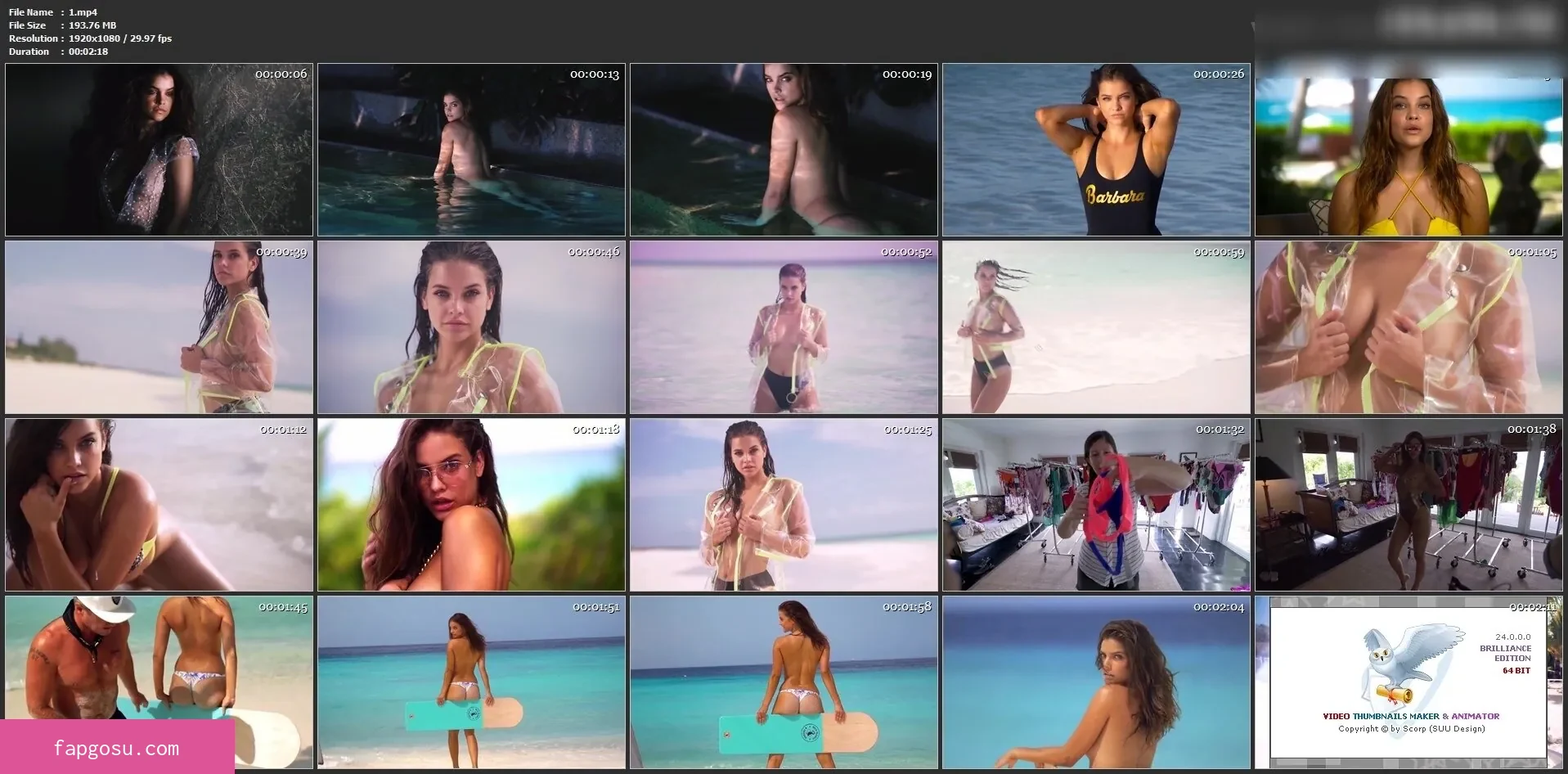Screen dimensions: 1568x774
Task: Select the wardrobe room frame at 00:01:32
Action: pos(1096,505)
